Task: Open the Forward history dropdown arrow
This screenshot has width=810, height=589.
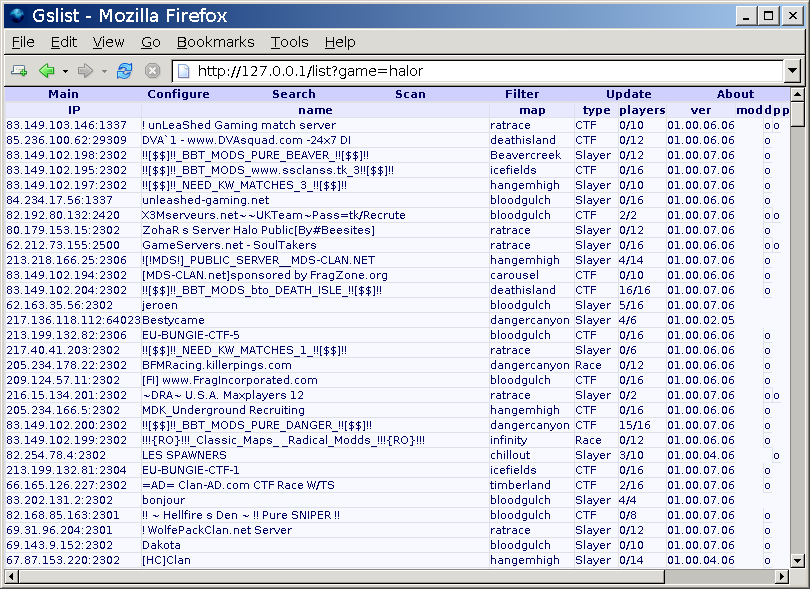Action: coord(104,71)
